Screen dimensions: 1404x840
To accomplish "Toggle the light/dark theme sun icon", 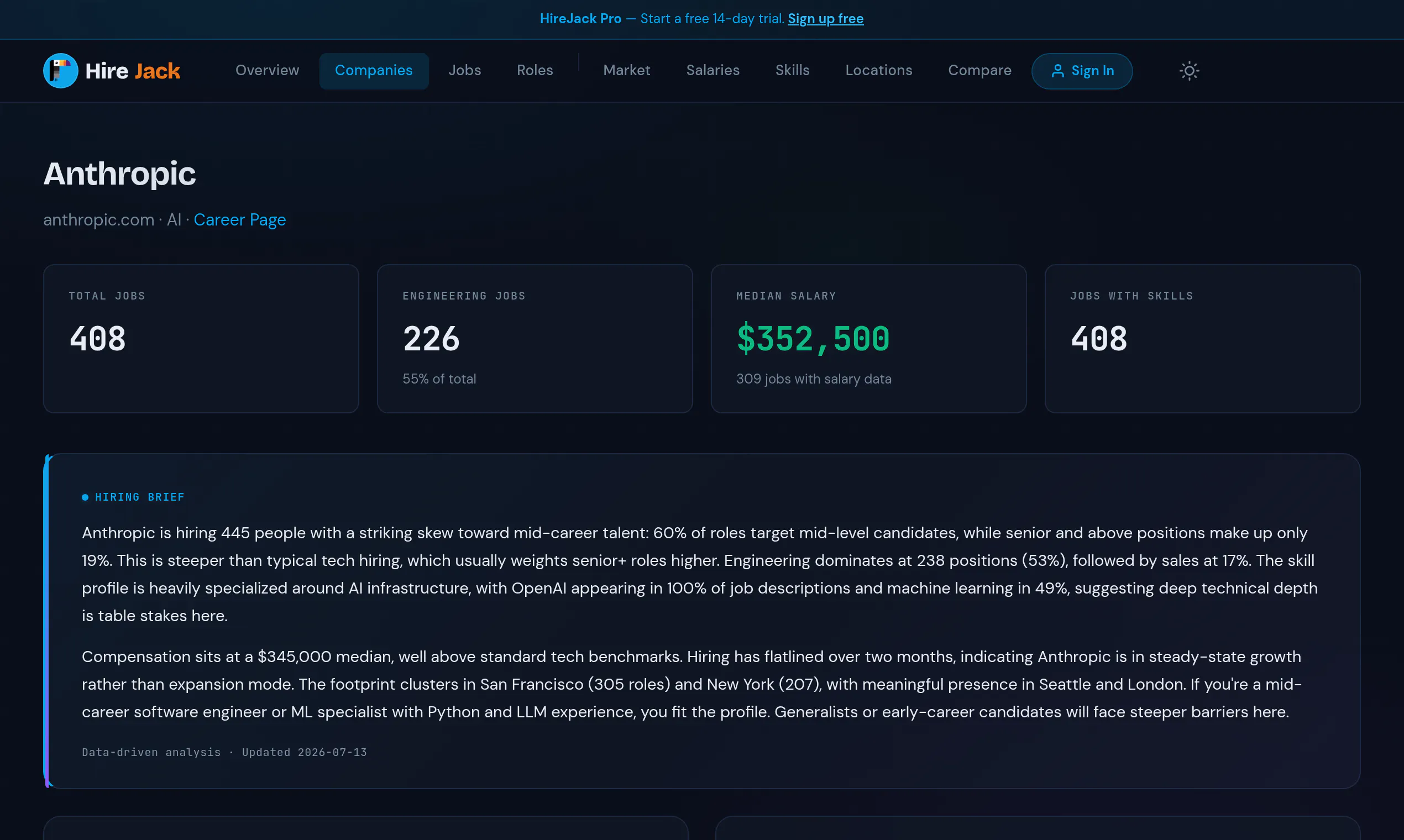I will point(1189,71).
